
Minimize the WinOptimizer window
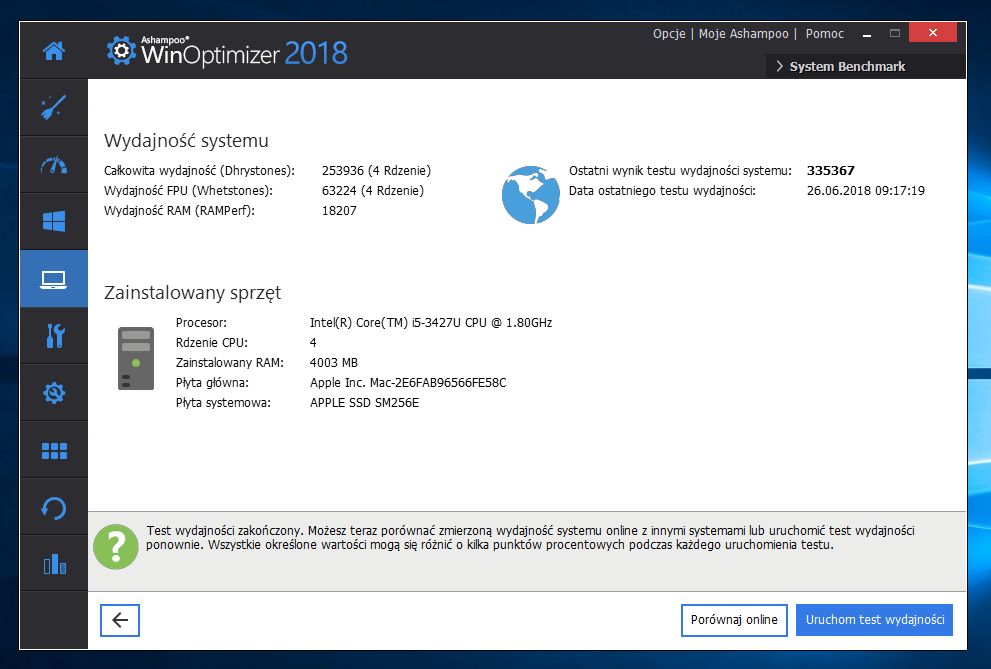pos(866,33)
